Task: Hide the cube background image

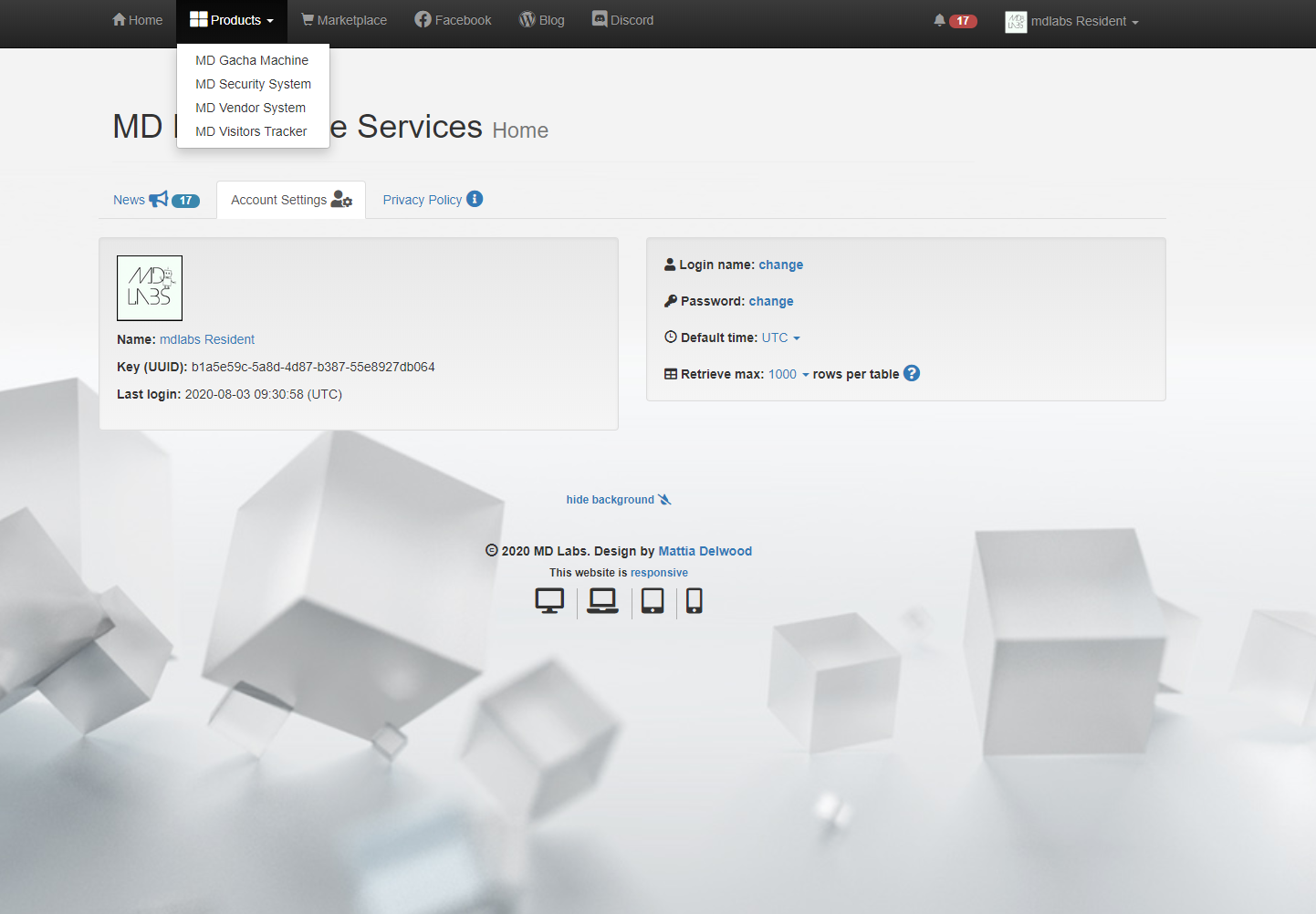Action: pyautogui.click(x=619, y=499)
